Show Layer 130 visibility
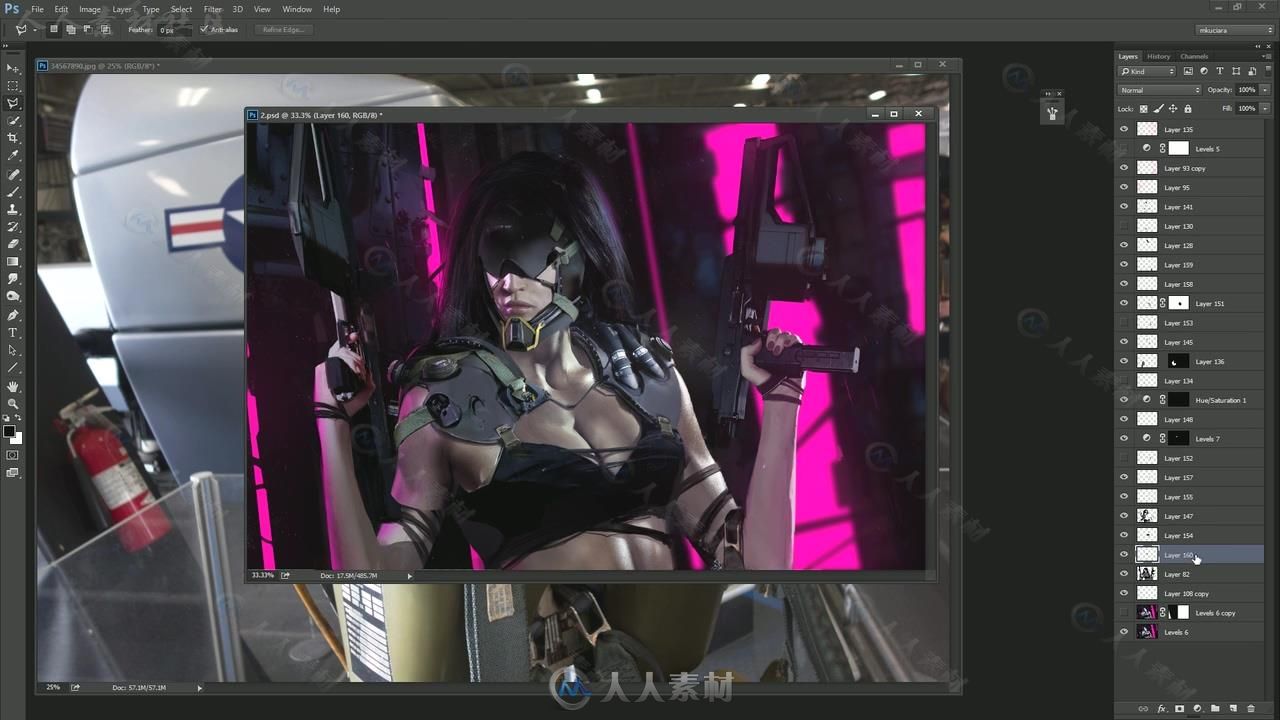This screenshot has height=720, width=1280. [x=1124, y=226]
